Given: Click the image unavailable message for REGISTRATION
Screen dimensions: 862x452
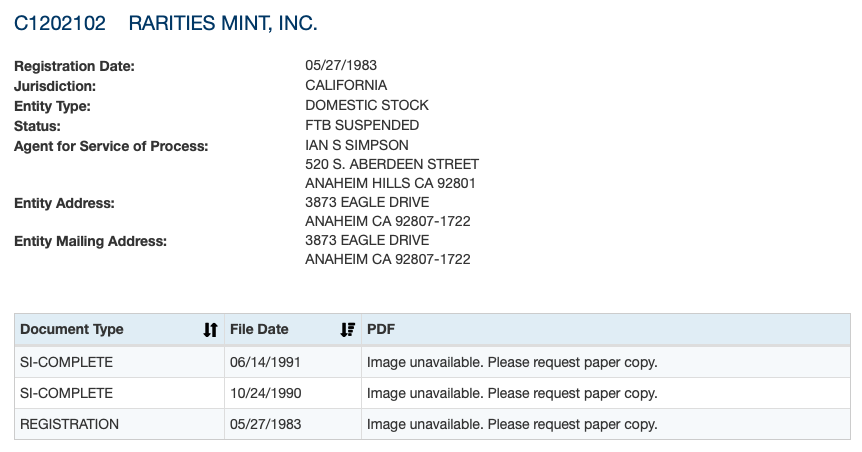Looking at the screenshot, I should (512, 424).
